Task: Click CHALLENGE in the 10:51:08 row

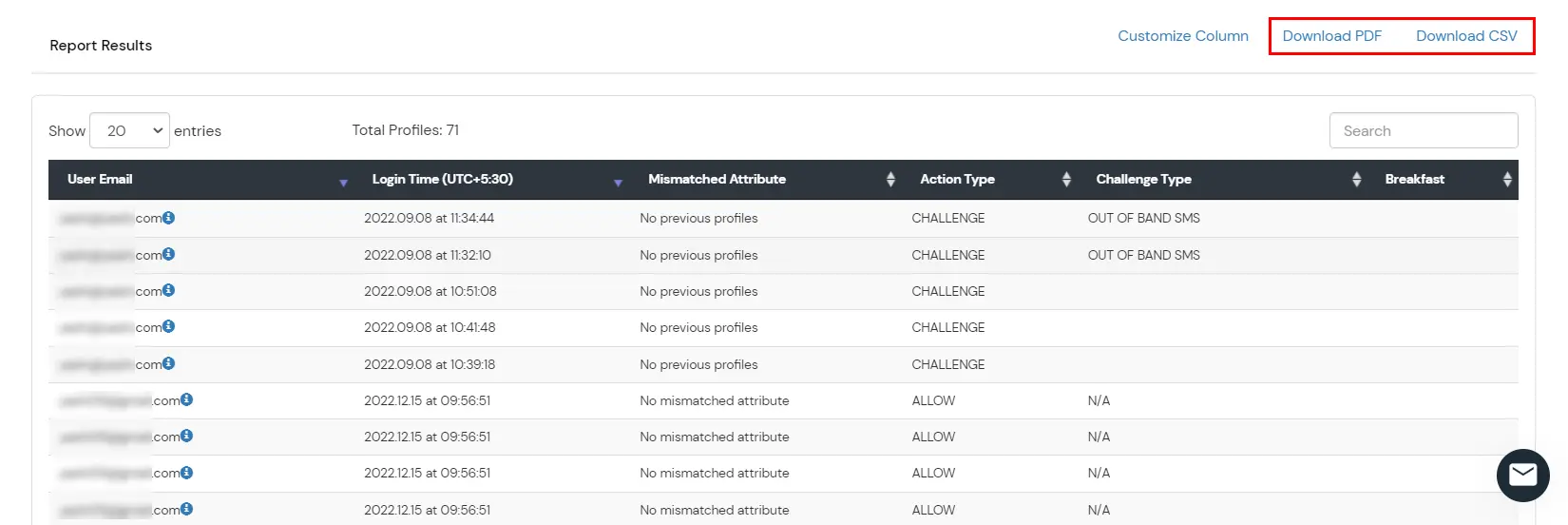Action: pos(948,291)
